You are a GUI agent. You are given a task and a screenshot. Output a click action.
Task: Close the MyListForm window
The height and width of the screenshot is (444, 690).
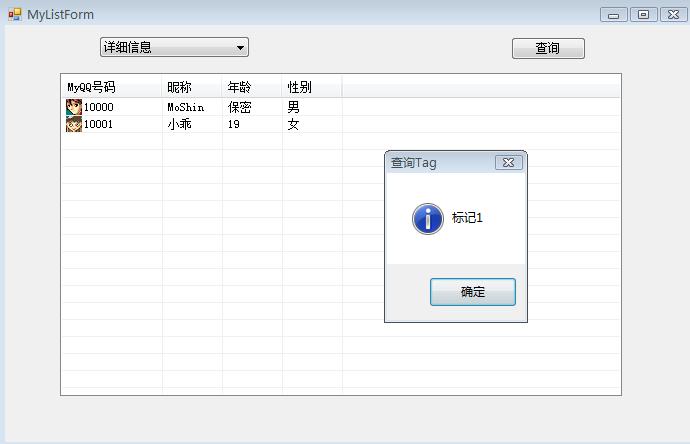pos(673,15)
